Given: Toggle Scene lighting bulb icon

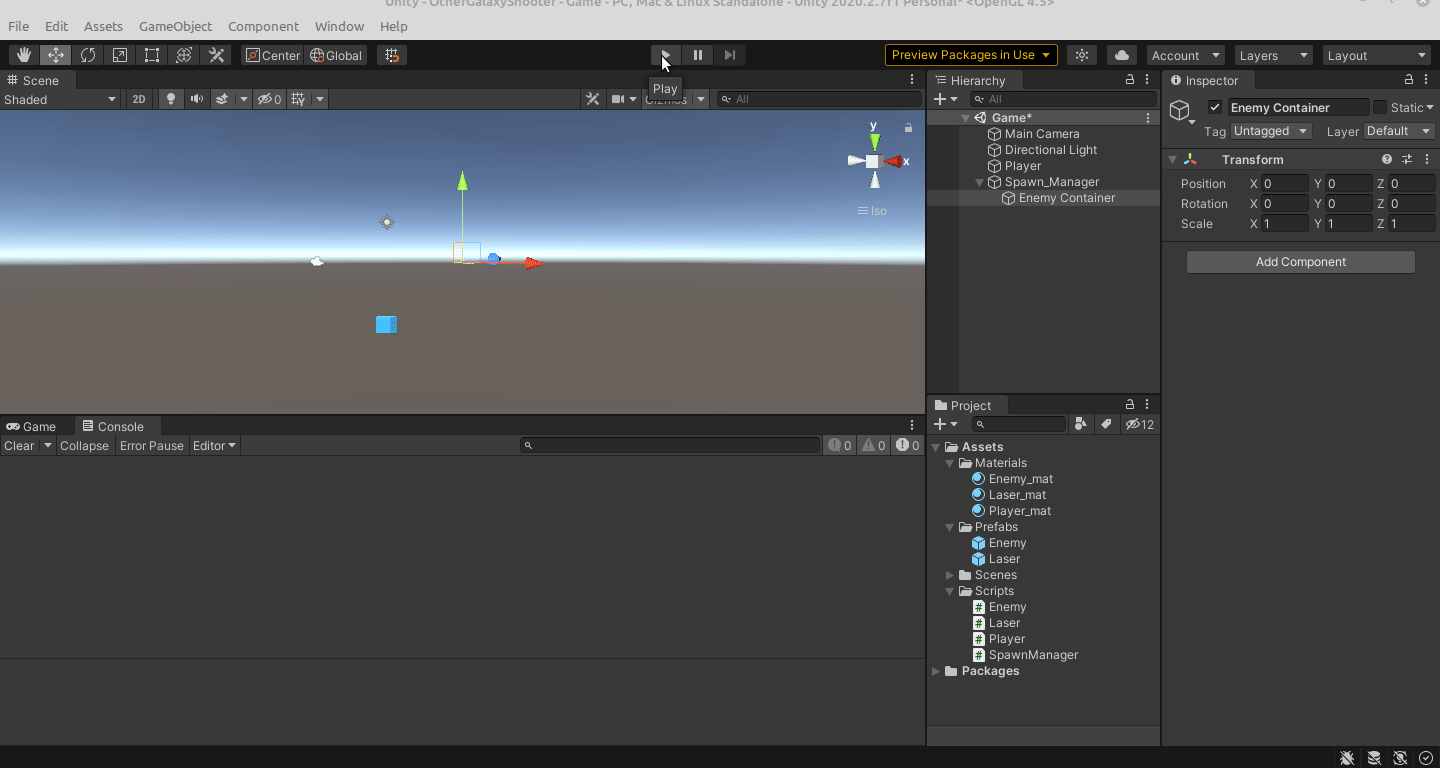Looking at the screenshot, I should 171,99.
